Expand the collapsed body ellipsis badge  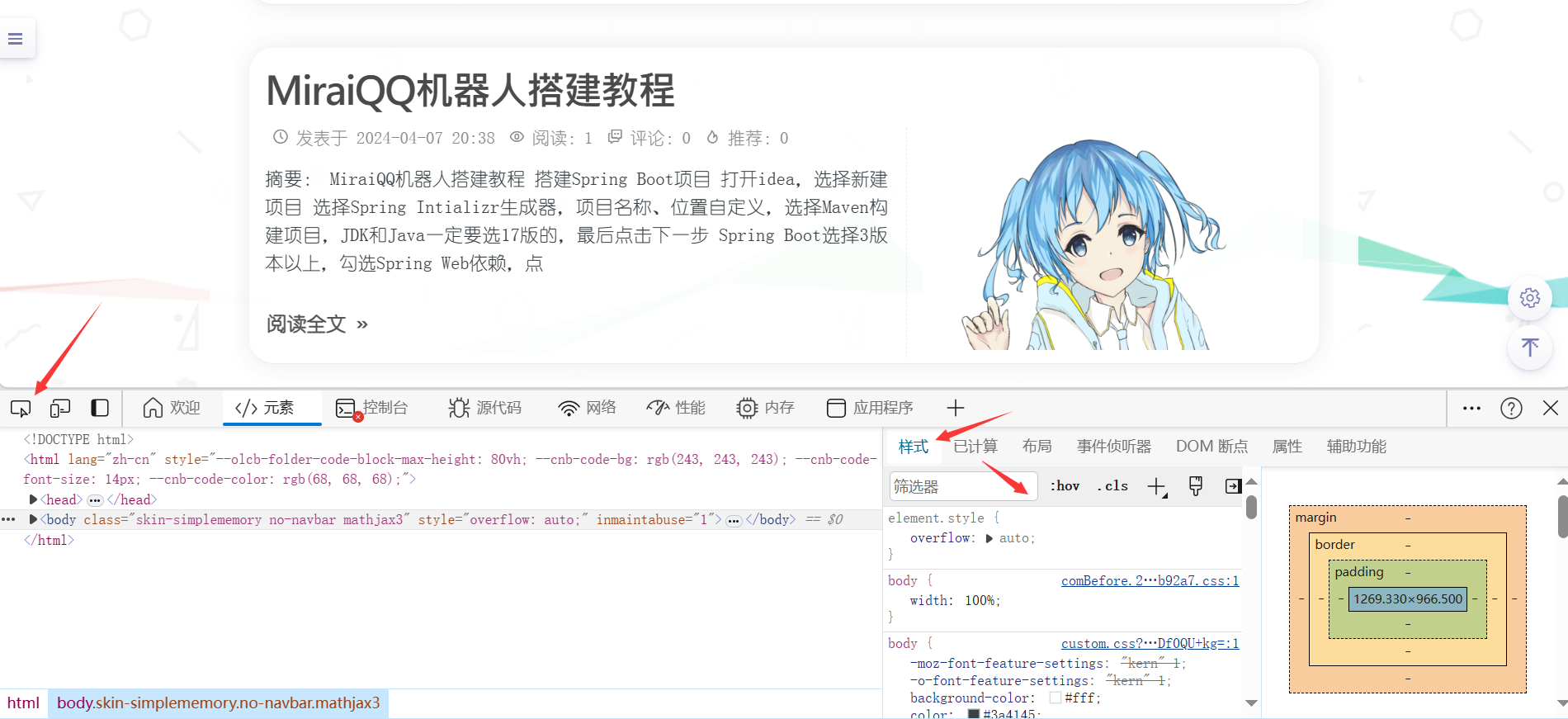pos(734,520)
